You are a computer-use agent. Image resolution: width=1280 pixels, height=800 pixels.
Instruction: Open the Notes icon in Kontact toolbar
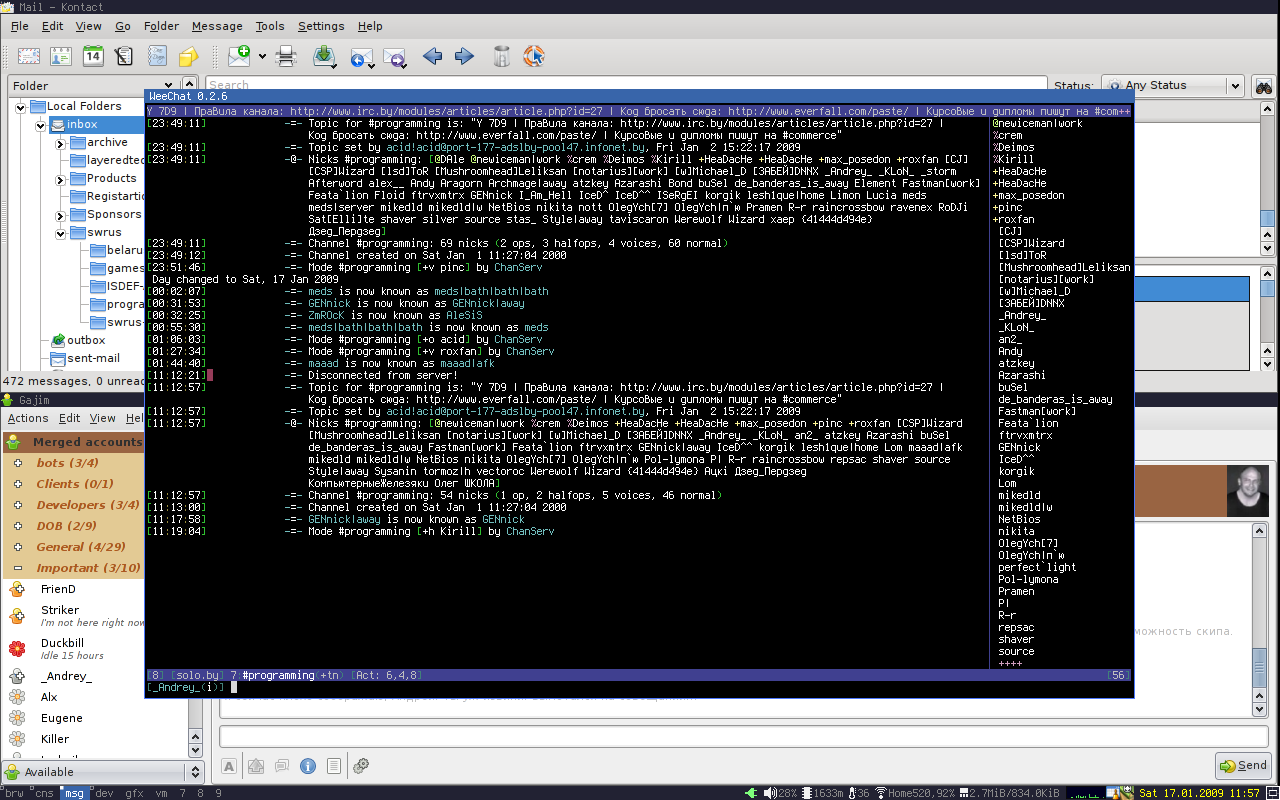point(188,57)
